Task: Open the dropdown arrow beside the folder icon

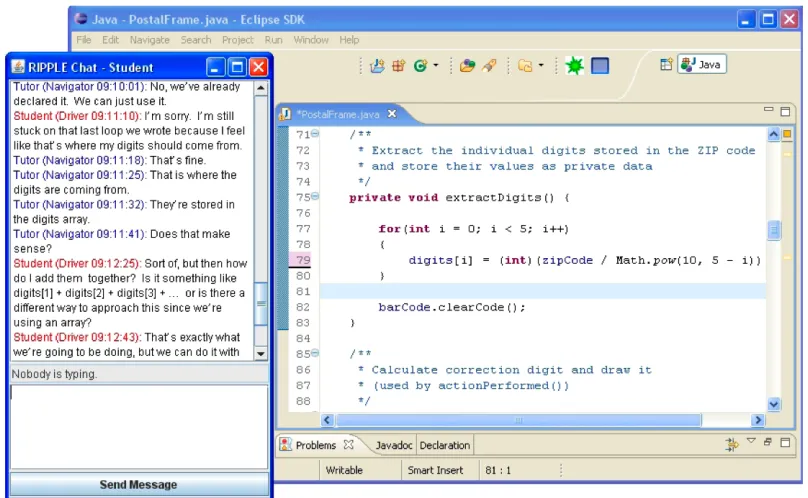Action: (x=541, y=65)
